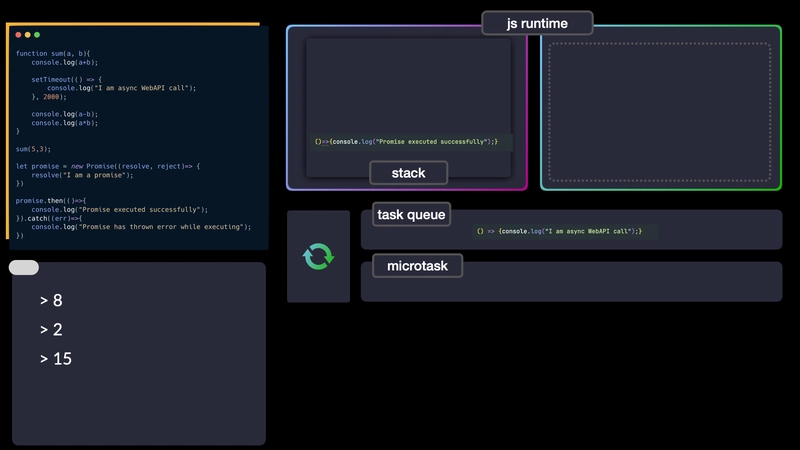Click the white pill above console output
The height and width of the screenshot is (450, 800).
[x=24, y=267]
